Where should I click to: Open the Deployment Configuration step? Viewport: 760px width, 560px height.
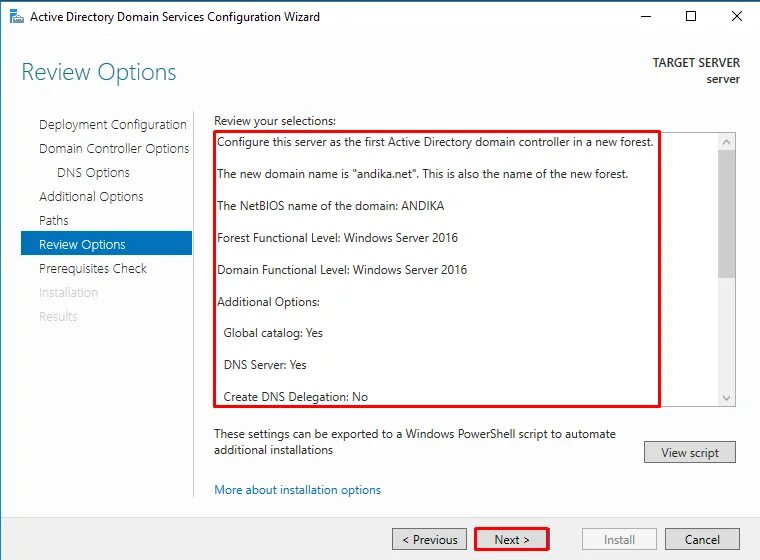point(113,125)
